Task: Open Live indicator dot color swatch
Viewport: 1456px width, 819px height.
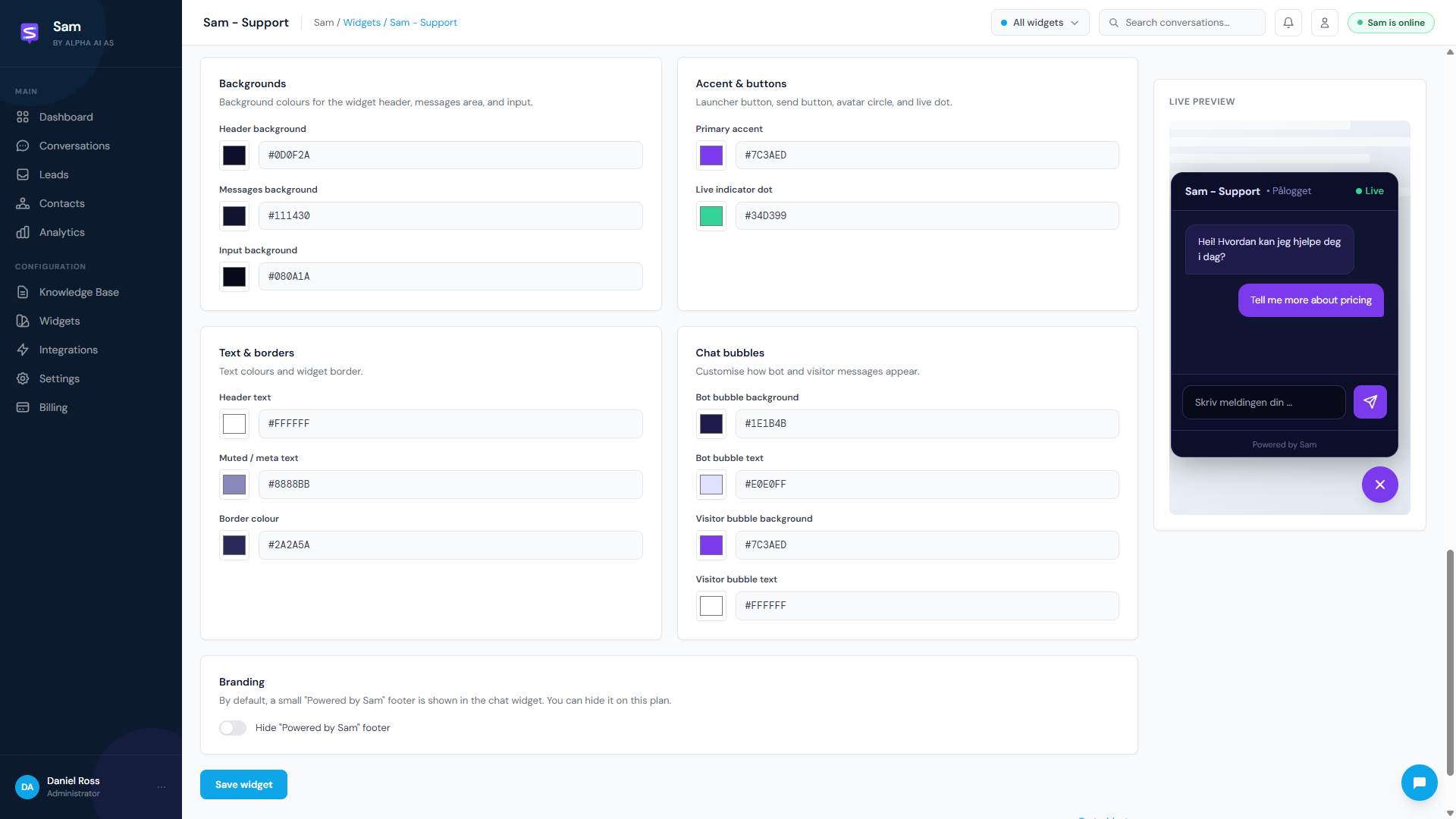Action: [711, 216]
